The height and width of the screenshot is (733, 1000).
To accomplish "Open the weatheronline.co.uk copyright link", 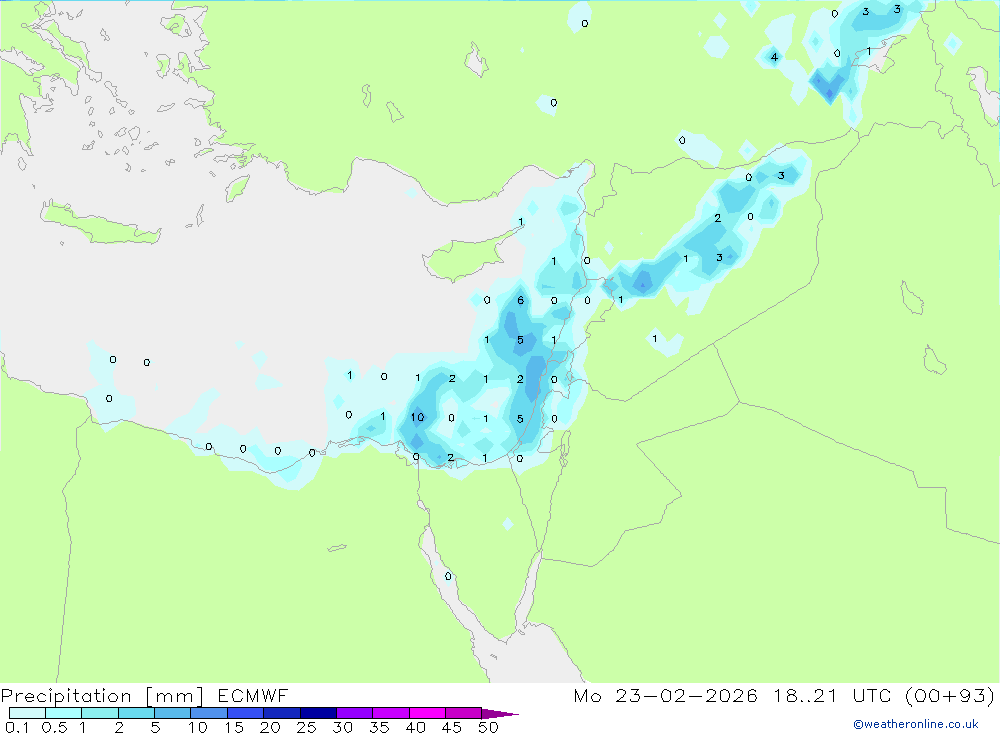I will (x=915, y=724).
